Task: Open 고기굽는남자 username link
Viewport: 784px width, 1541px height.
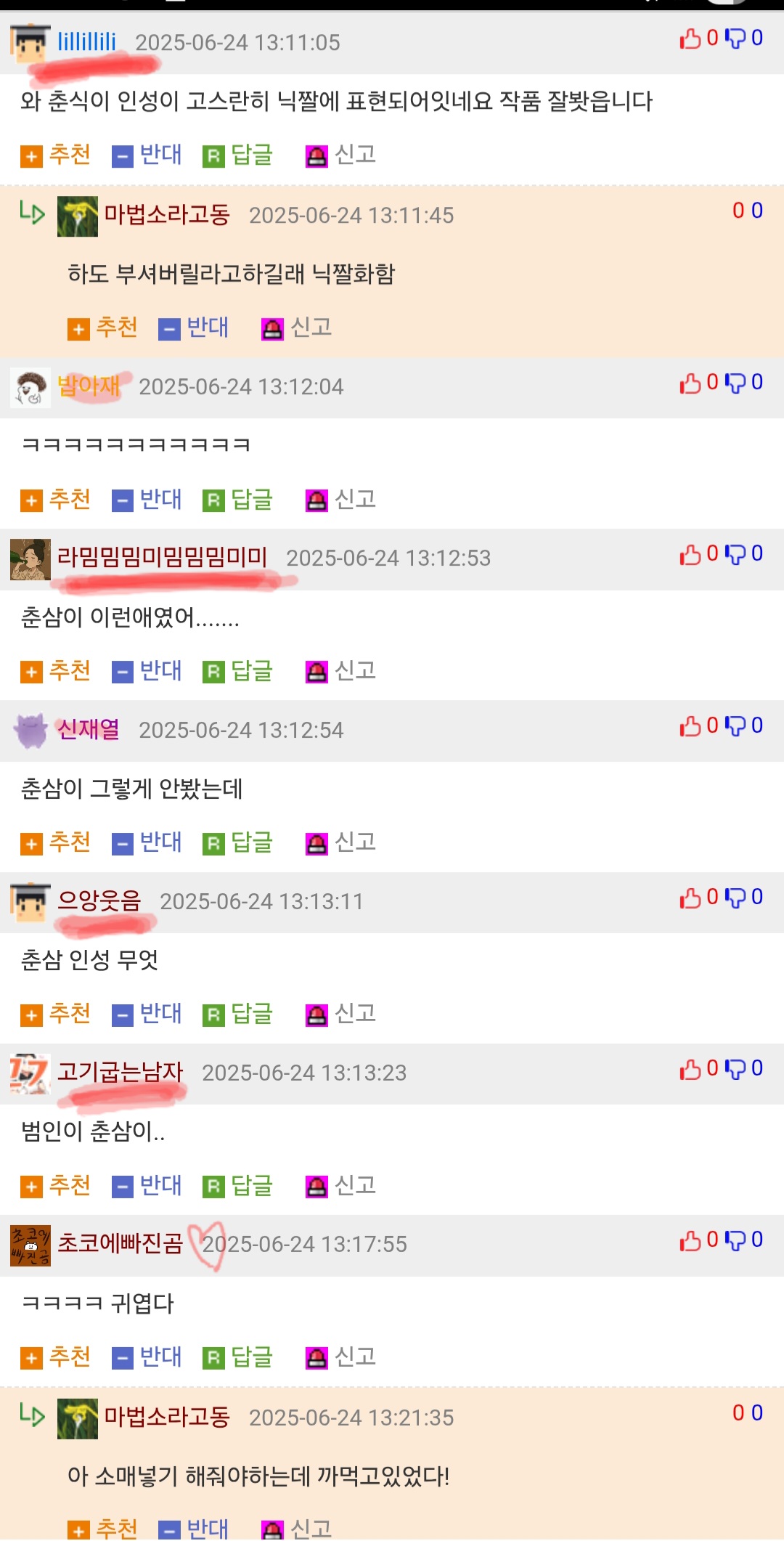Action: click(121, 1072)
